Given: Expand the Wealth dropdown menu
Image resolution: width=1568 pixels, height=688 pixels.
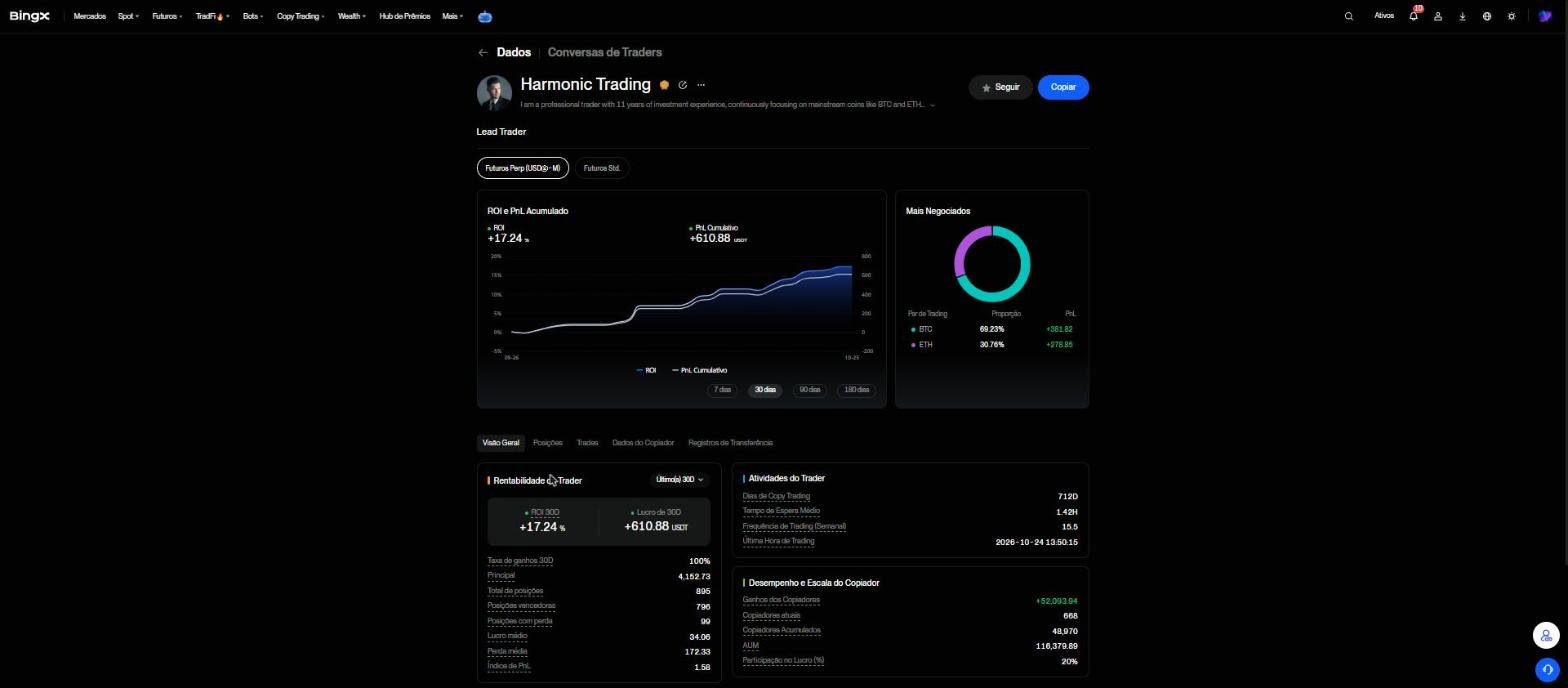Looking at the screenshot, I should [x=351, y=16].
